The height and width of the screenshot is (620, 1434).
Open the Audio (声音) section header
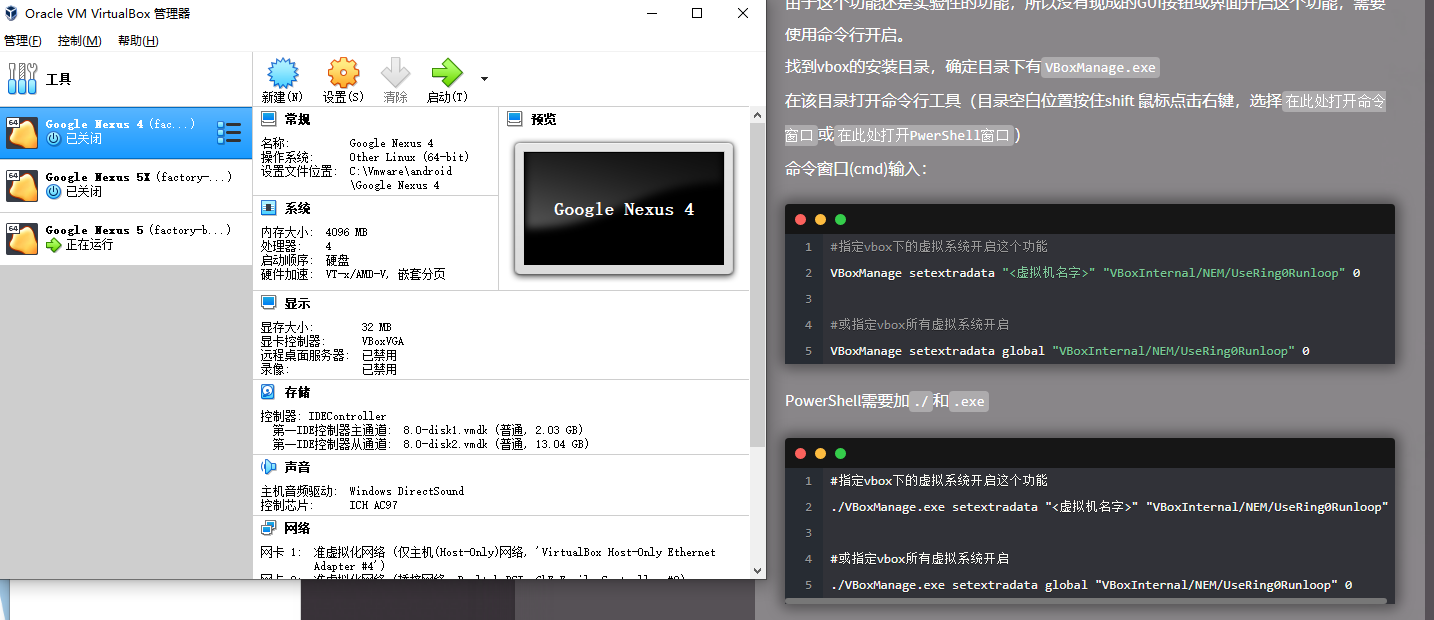coord(297,467)
